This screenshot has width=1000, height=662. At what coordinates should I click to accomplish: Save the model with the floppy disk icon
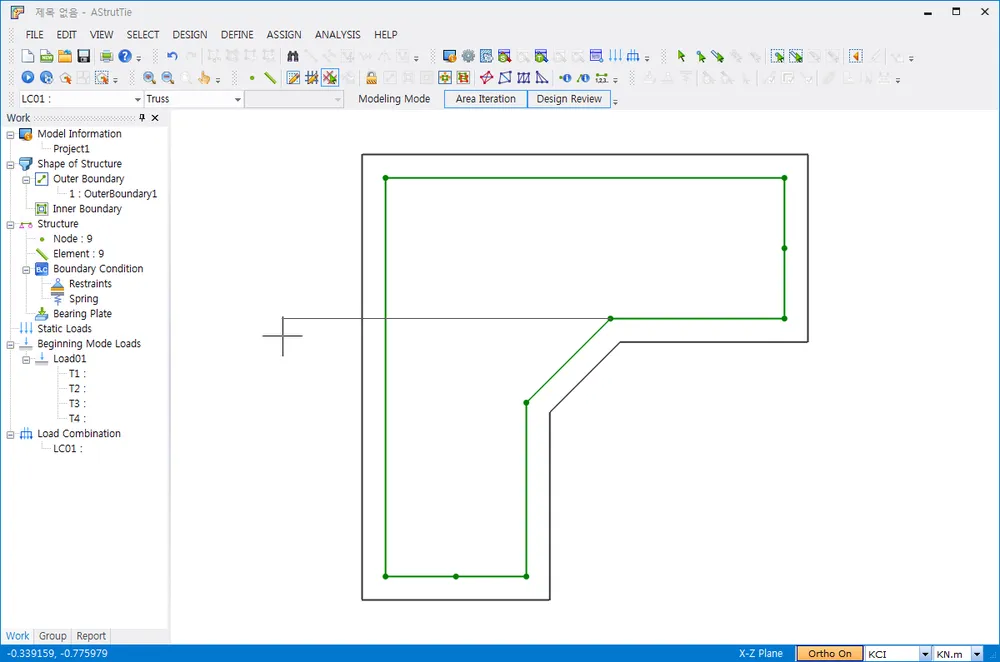click(x=84, y=56)
